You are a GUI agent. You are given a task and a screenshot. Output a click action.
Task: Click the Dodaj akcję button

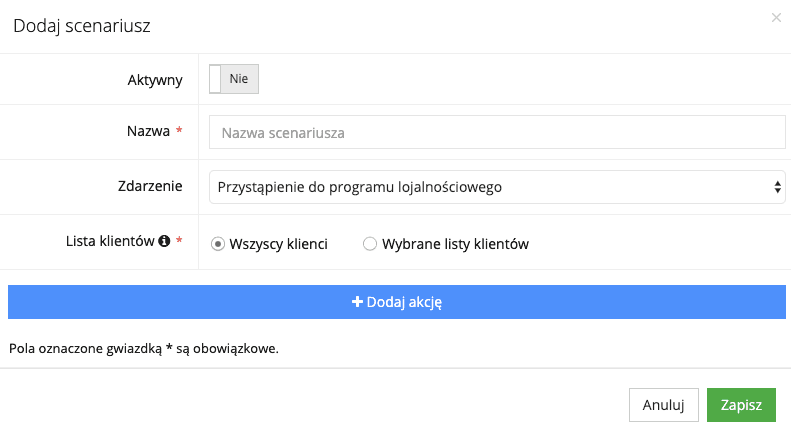397,302
